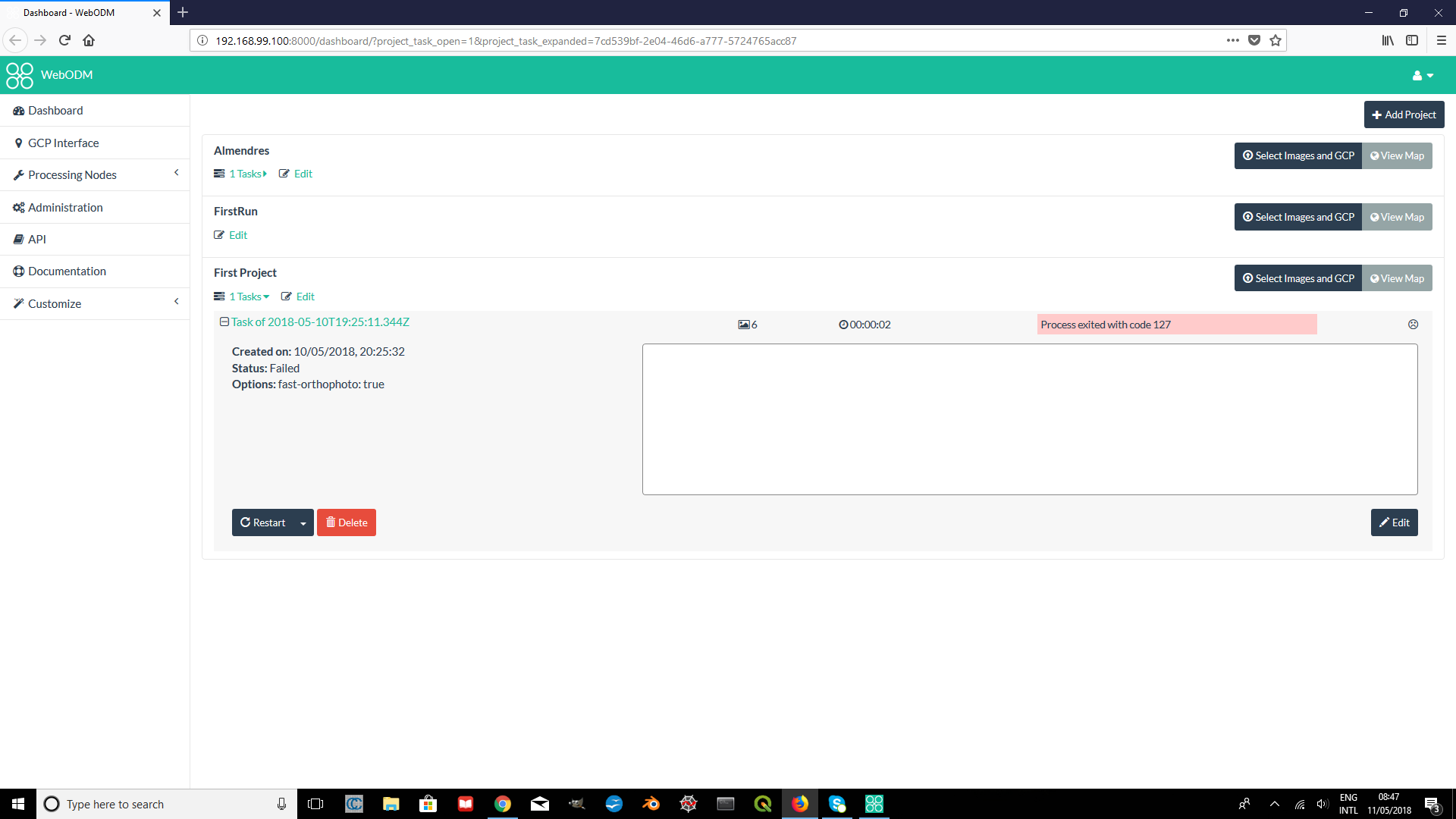Viewport: 1456px width, 819px height.
Task: Open Administration from the sidebar
Action: click(x=65, y=208)
